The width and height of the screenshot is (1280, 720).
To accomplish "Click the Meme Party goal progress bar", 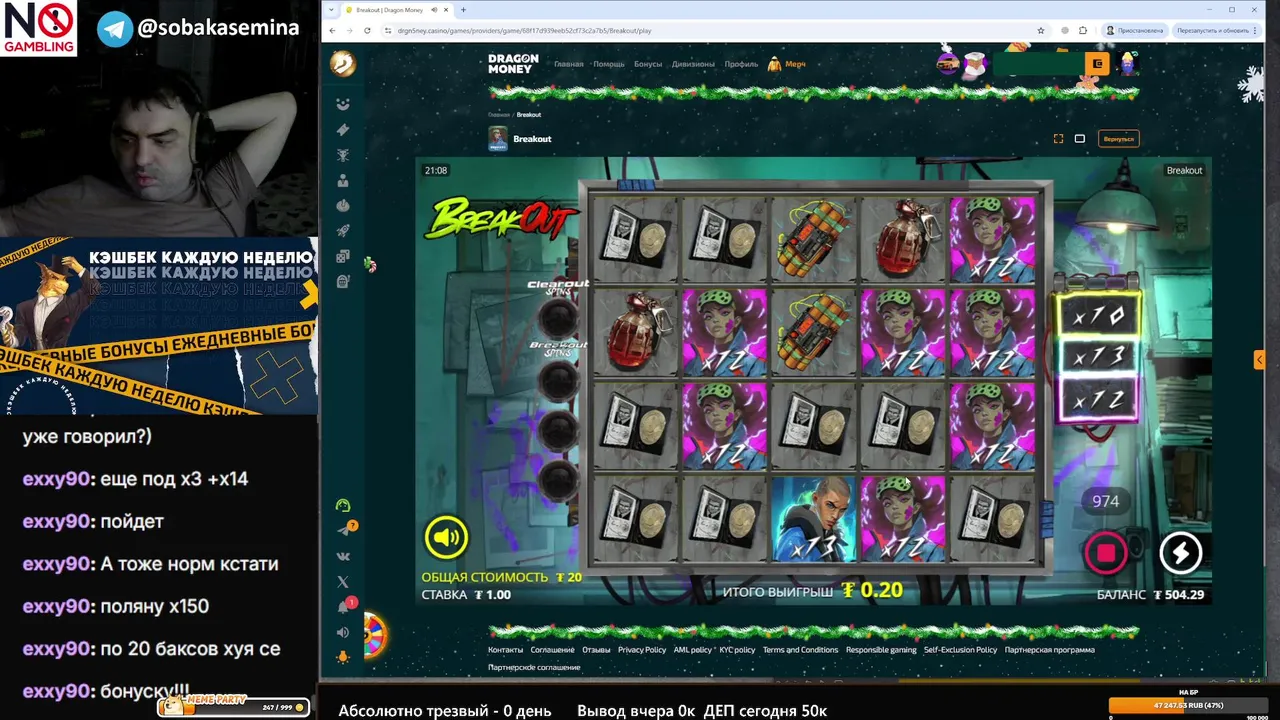I will (234, 706).
